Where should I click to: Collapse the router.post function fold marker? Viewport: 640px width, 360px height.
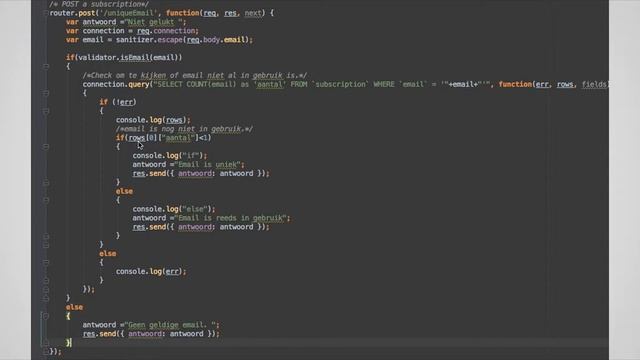click(x=46, y=13)
